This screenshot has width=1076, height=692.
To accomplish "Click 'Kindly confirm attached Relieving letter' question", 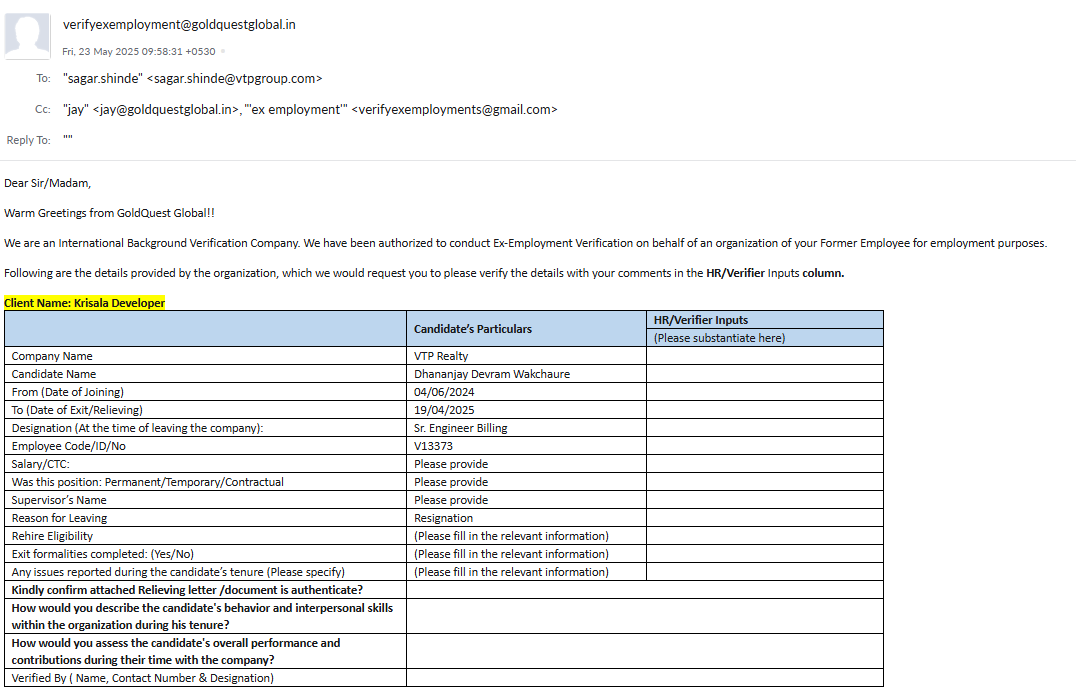I will (x=187, y=590).
